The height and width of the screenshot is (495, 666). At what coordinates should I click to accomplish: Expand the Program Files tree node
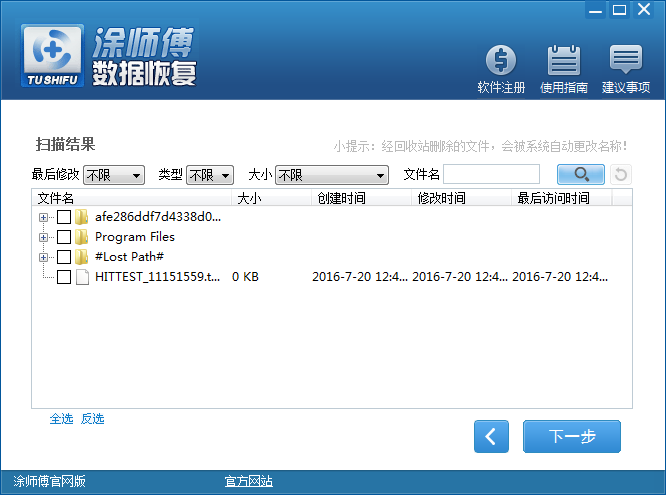43,237
